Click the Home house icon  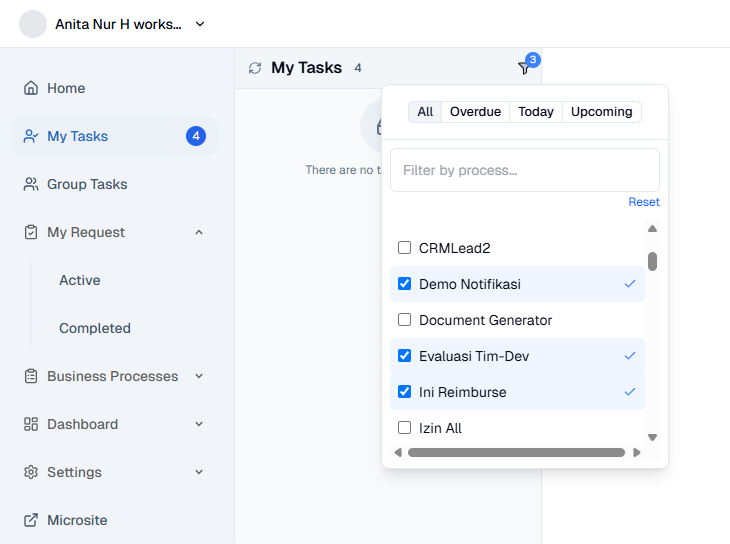pyautogui.click(x=31, y=88)
